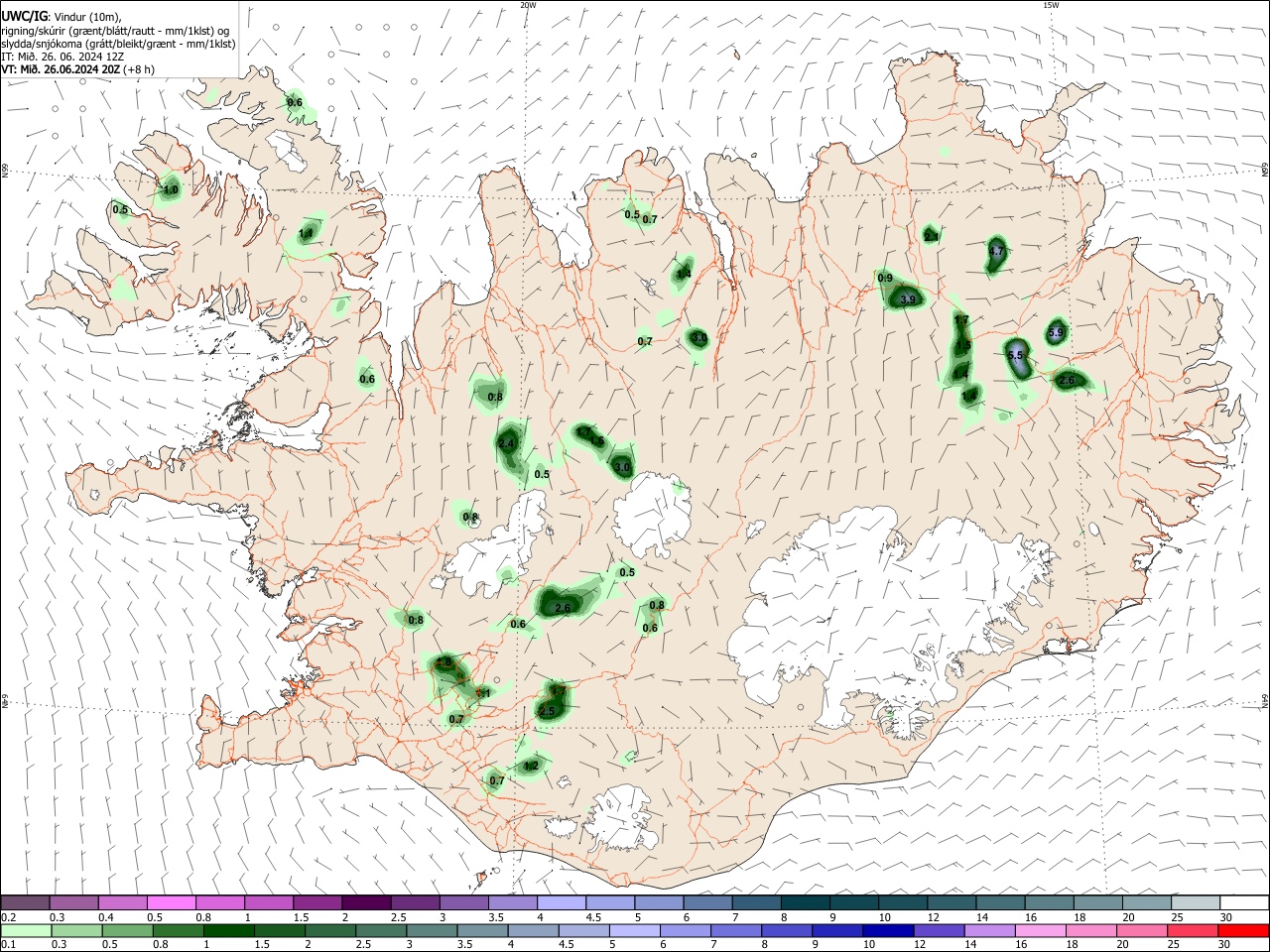Select the '0.4' snow scale label

[x=106, y=917]
